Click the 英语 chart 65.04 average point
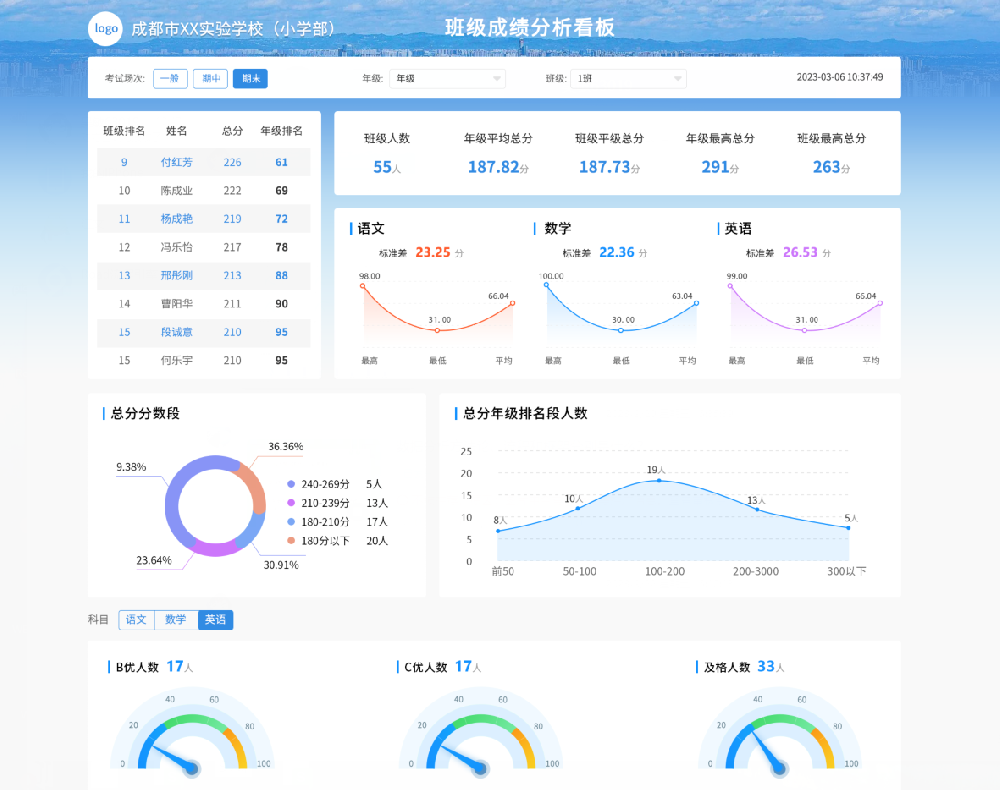 (880, 304)
